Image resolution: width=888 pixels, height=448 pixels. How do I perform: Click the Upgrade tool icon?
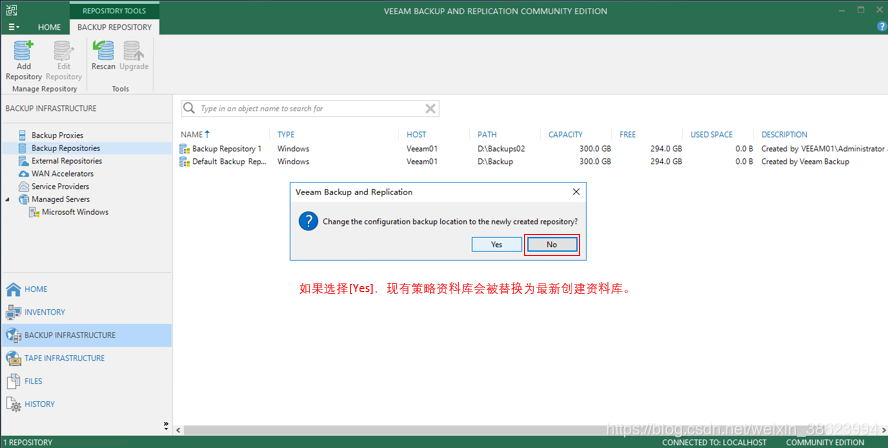[x=134, y=50]
